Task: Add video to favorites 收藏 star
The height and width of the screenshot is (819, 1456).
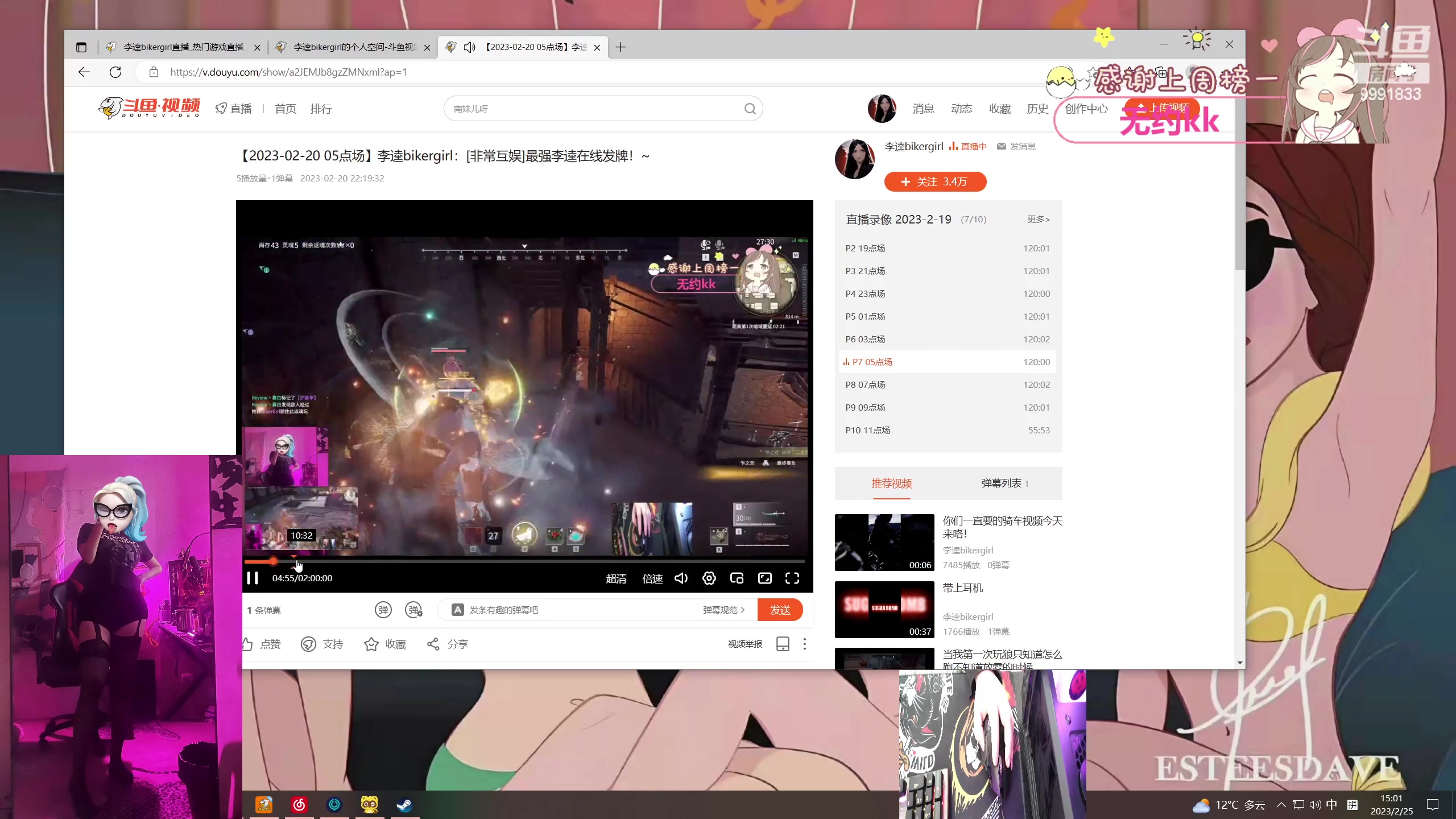Action: [x=385, y=644]
